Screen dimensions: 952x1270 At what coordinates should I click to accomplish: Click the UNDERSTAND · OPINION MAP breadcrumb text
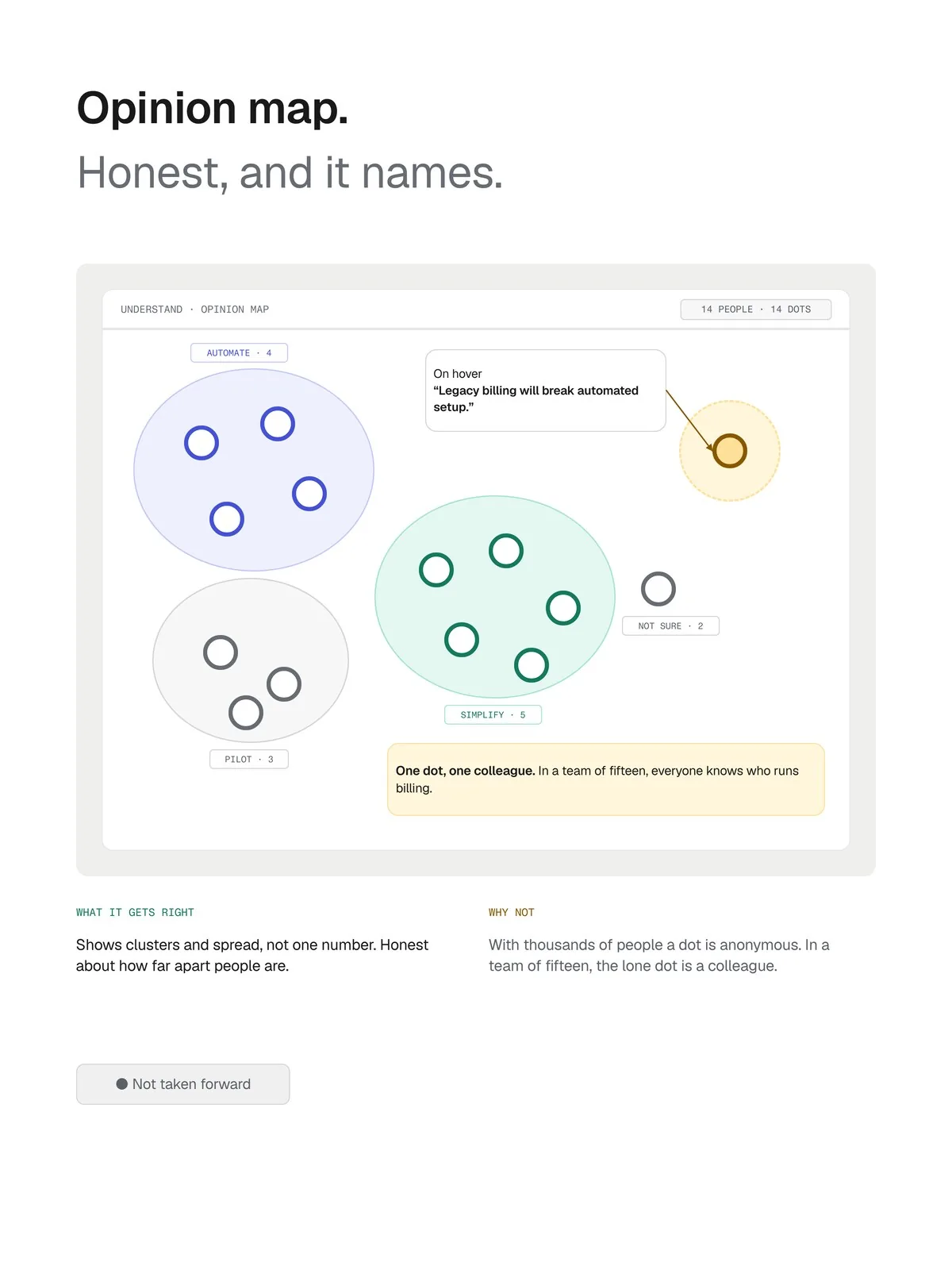click(x=194, y=310)
